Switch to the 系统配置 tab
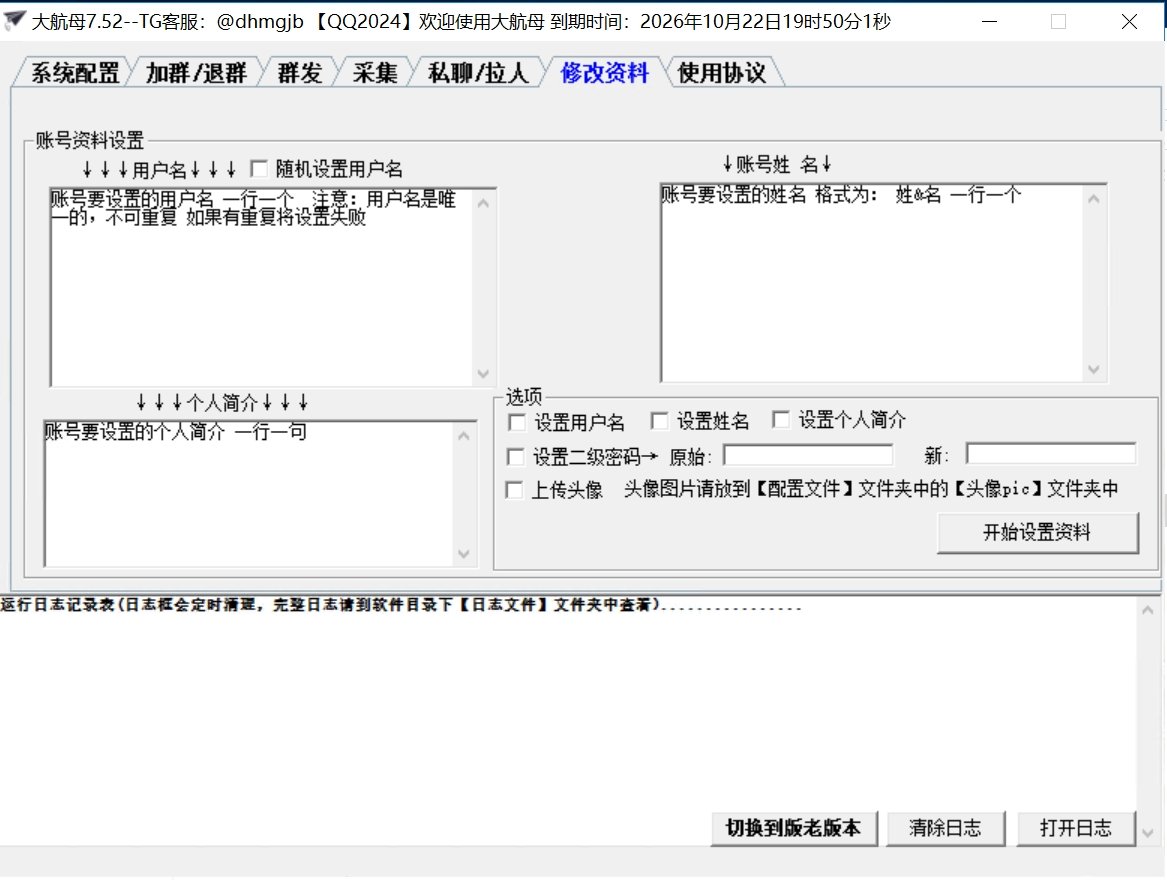 (74, 73)
